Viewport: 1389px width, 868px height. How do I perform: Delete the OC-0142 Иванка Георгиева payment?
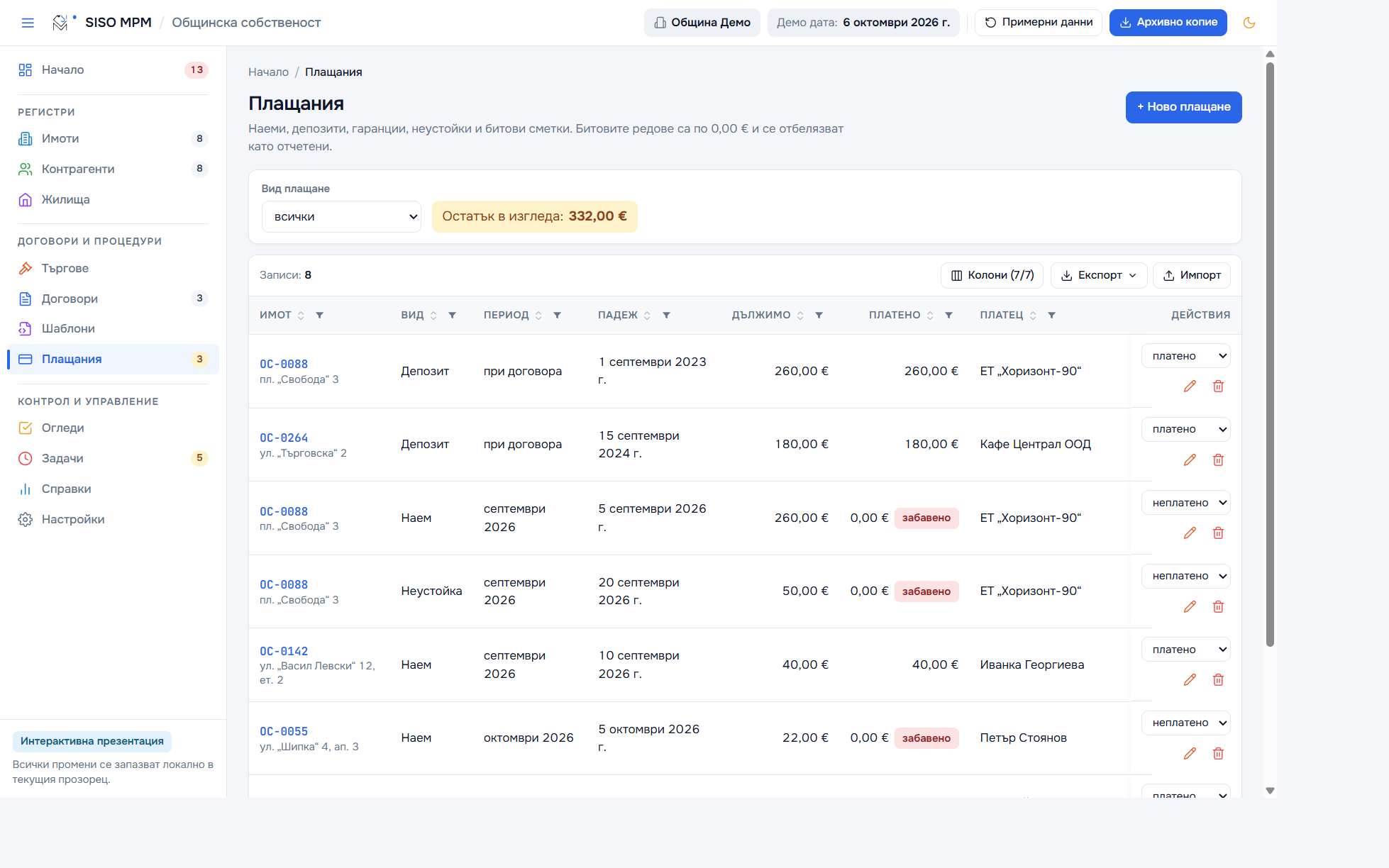click(x=1218, y=680)
